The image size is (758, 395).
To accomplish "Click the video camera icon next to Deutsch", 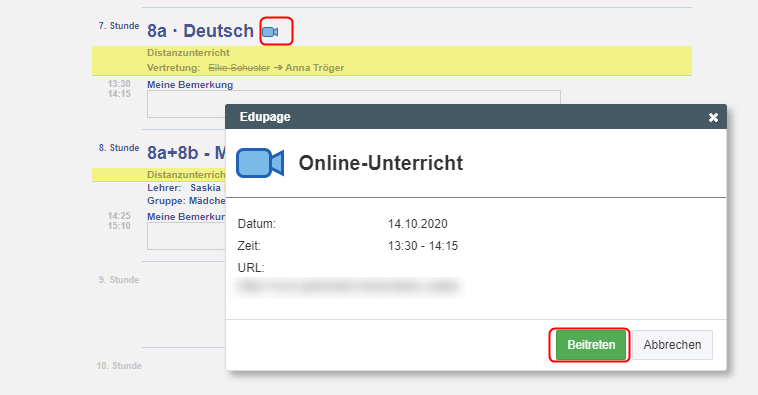I will click(x=270, y=32).
